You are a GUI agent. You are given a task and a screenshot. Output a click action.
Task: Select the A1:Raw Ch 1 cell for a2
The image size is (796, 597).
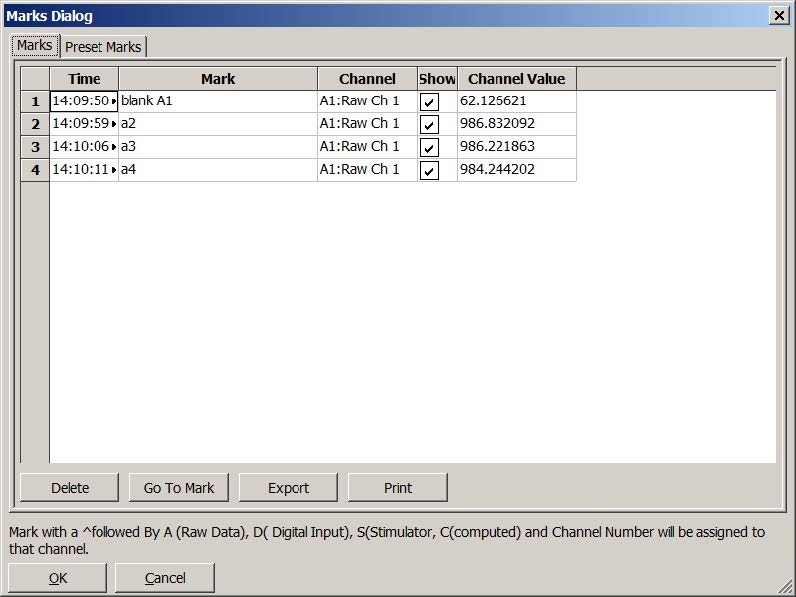coord(366,124)
